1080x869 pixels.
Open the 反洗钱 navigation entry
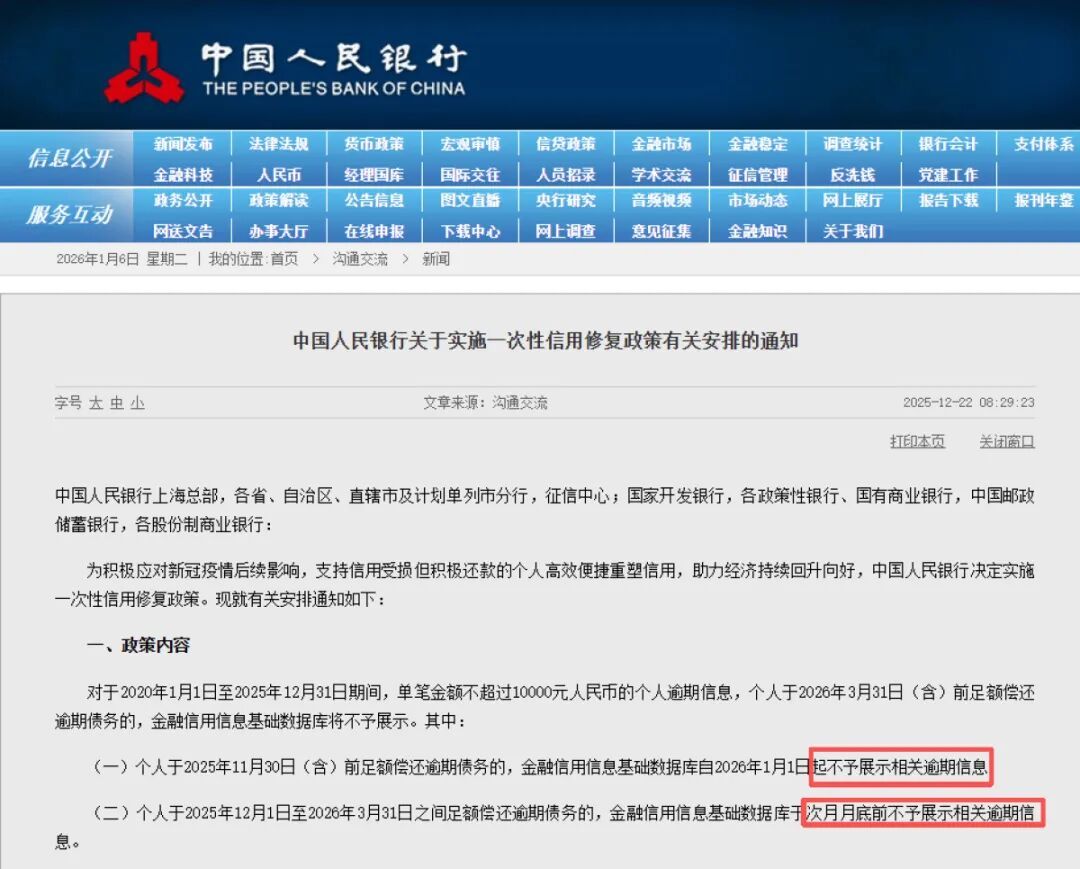(x=851, y=172)
